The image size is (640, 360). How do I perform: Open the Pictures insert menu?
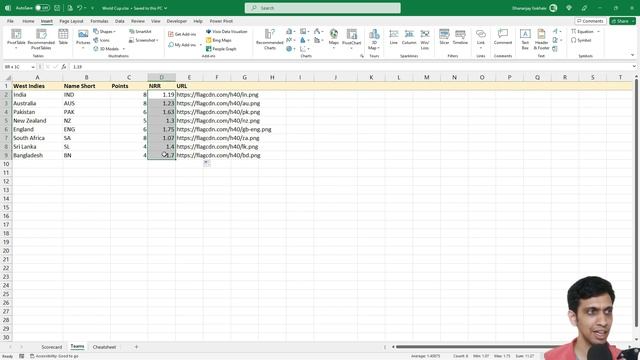(83, 39)
